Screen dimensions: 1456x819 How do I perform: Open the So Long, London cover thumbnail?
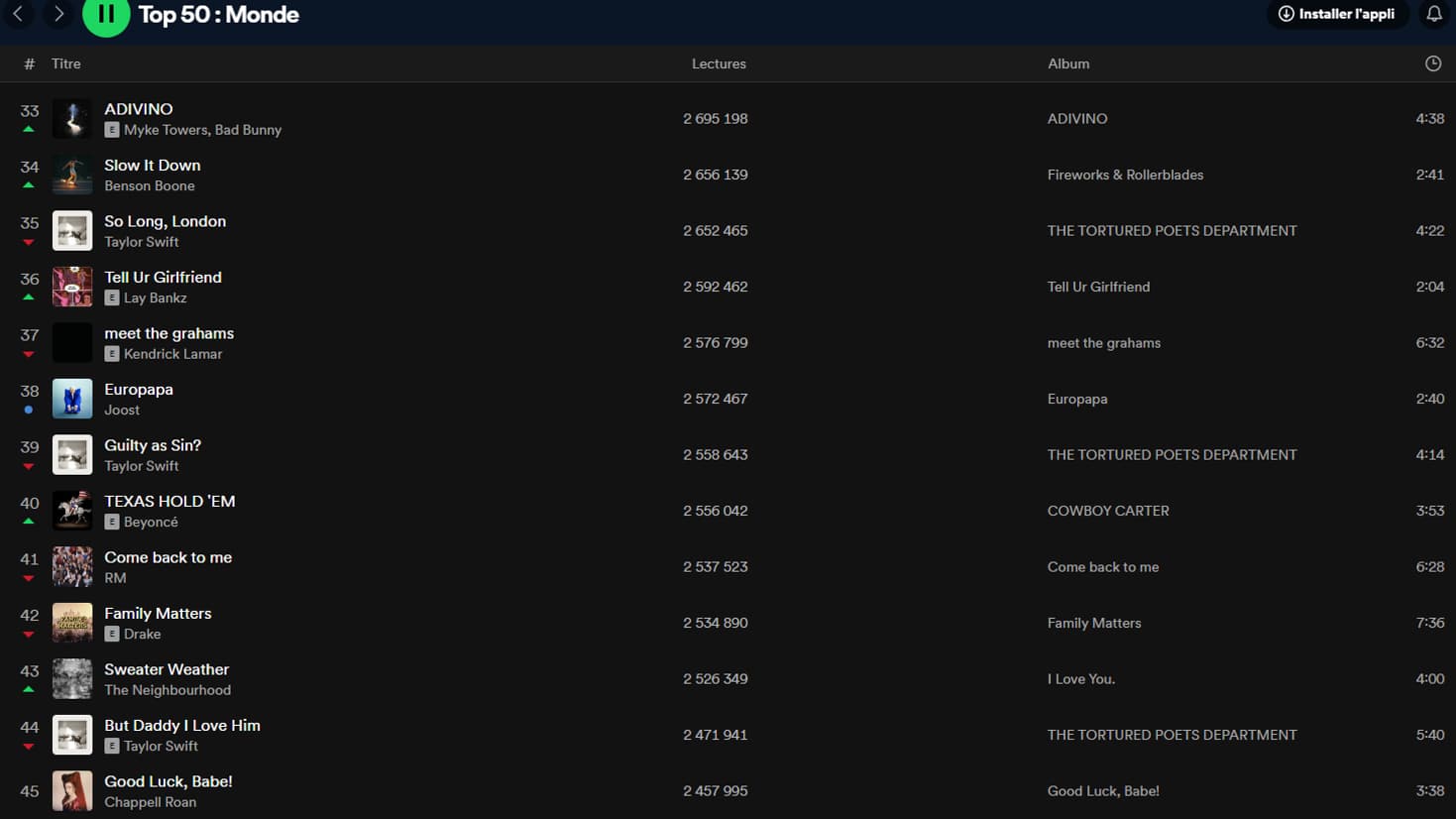tap(72, 231)
